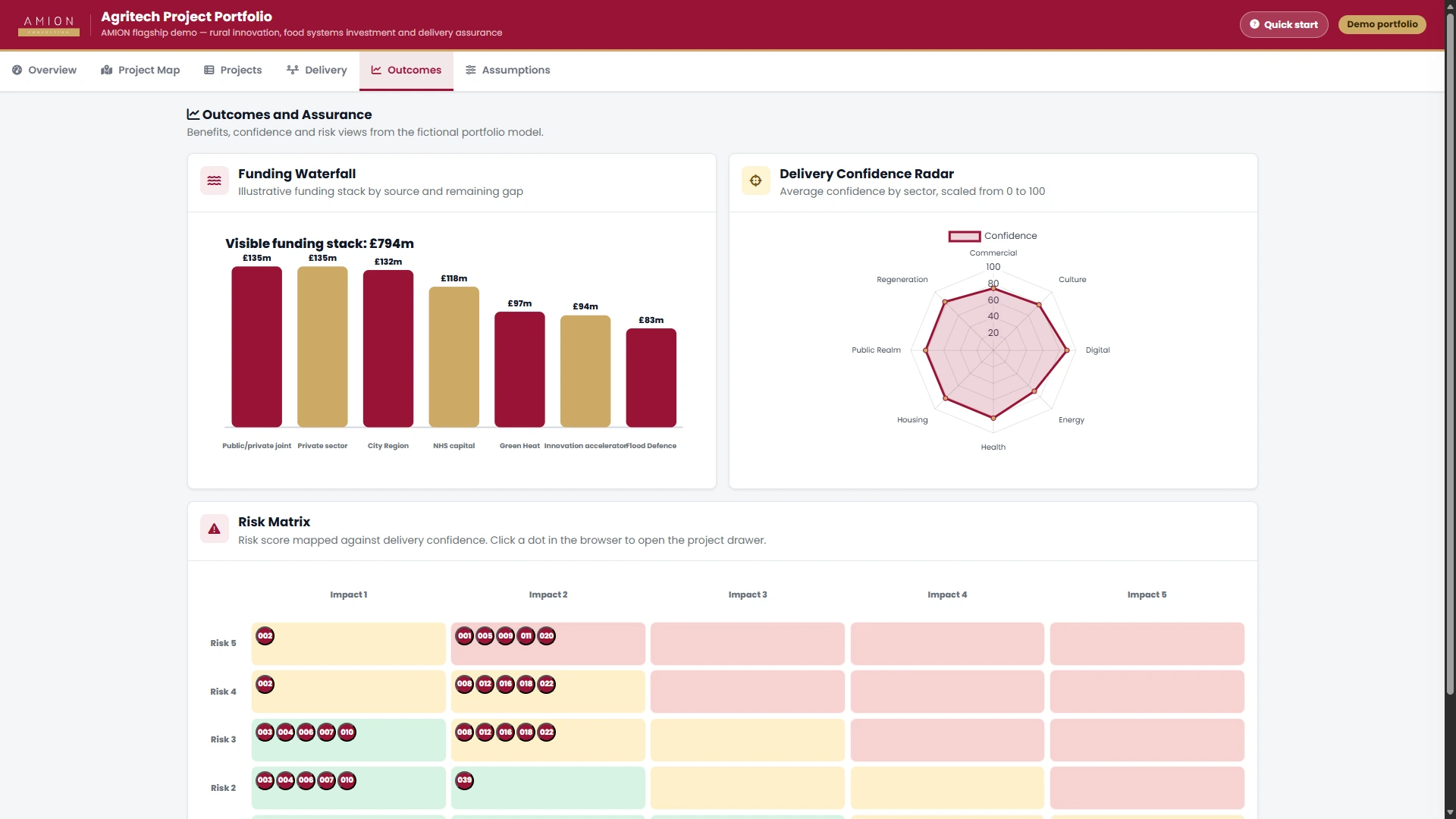Open project dot 008 in Risk 4 row
1456x819 pixels.
465,684
